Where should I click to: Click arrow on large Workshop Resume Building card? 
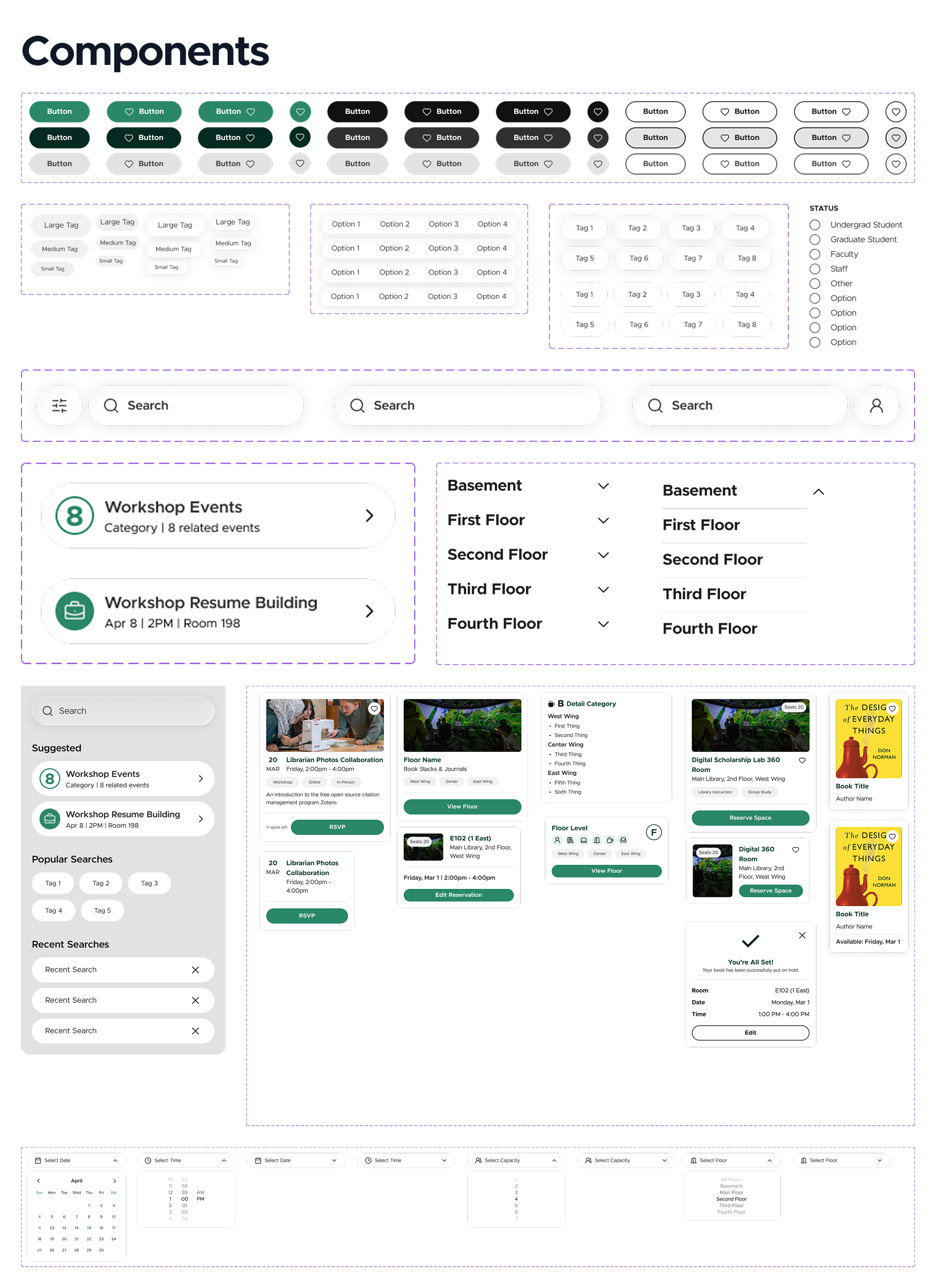[x=369, y=611]
